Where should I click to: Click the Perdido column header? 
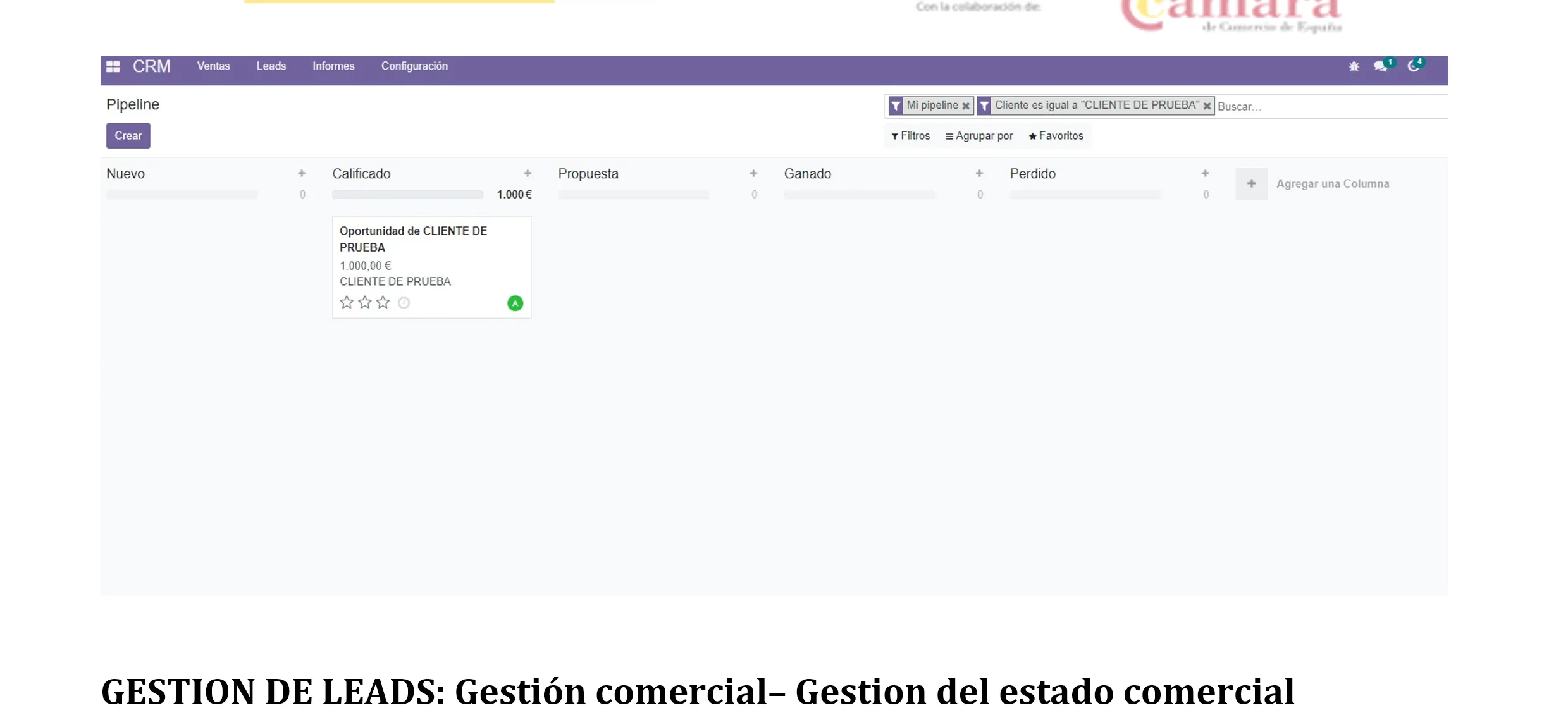1033,174
